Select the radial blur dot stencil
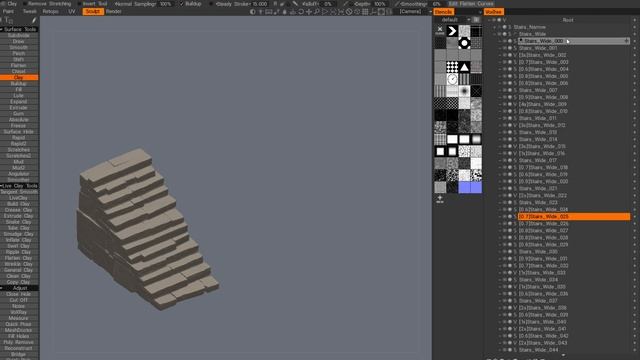 [464, 91]
